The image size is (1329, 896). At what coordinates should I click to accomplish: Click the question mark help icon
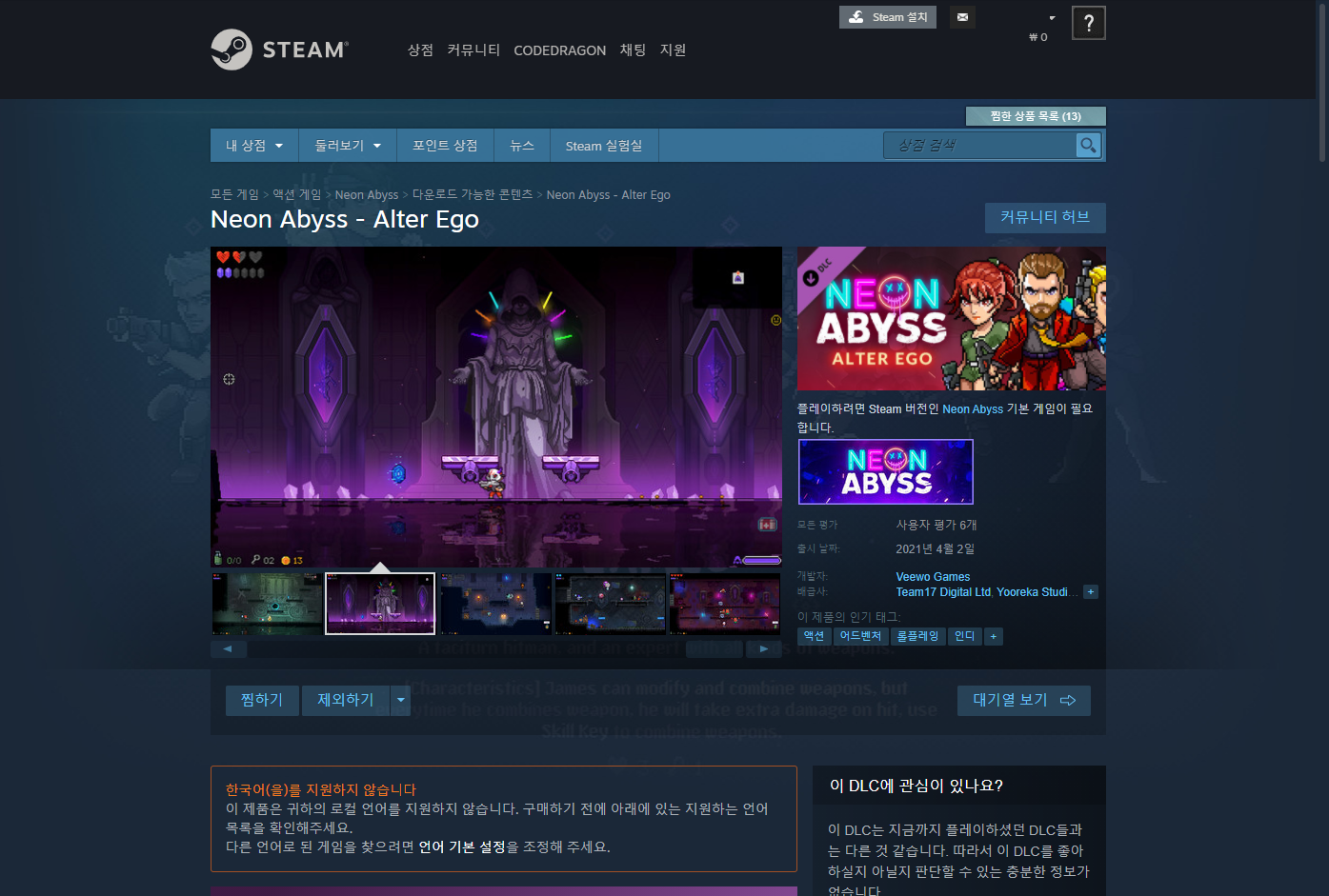point(1089,23)
